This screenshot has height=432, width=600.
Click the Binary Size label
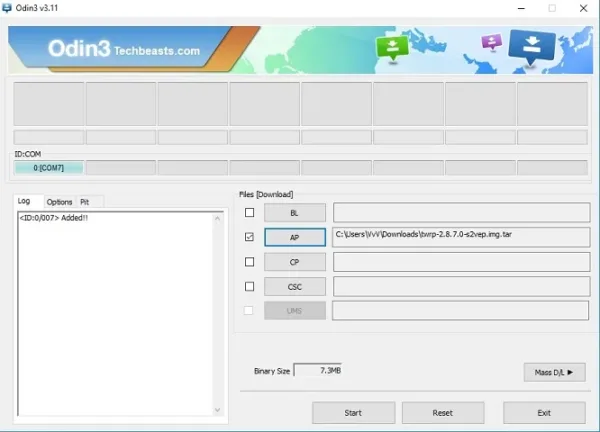272,371
